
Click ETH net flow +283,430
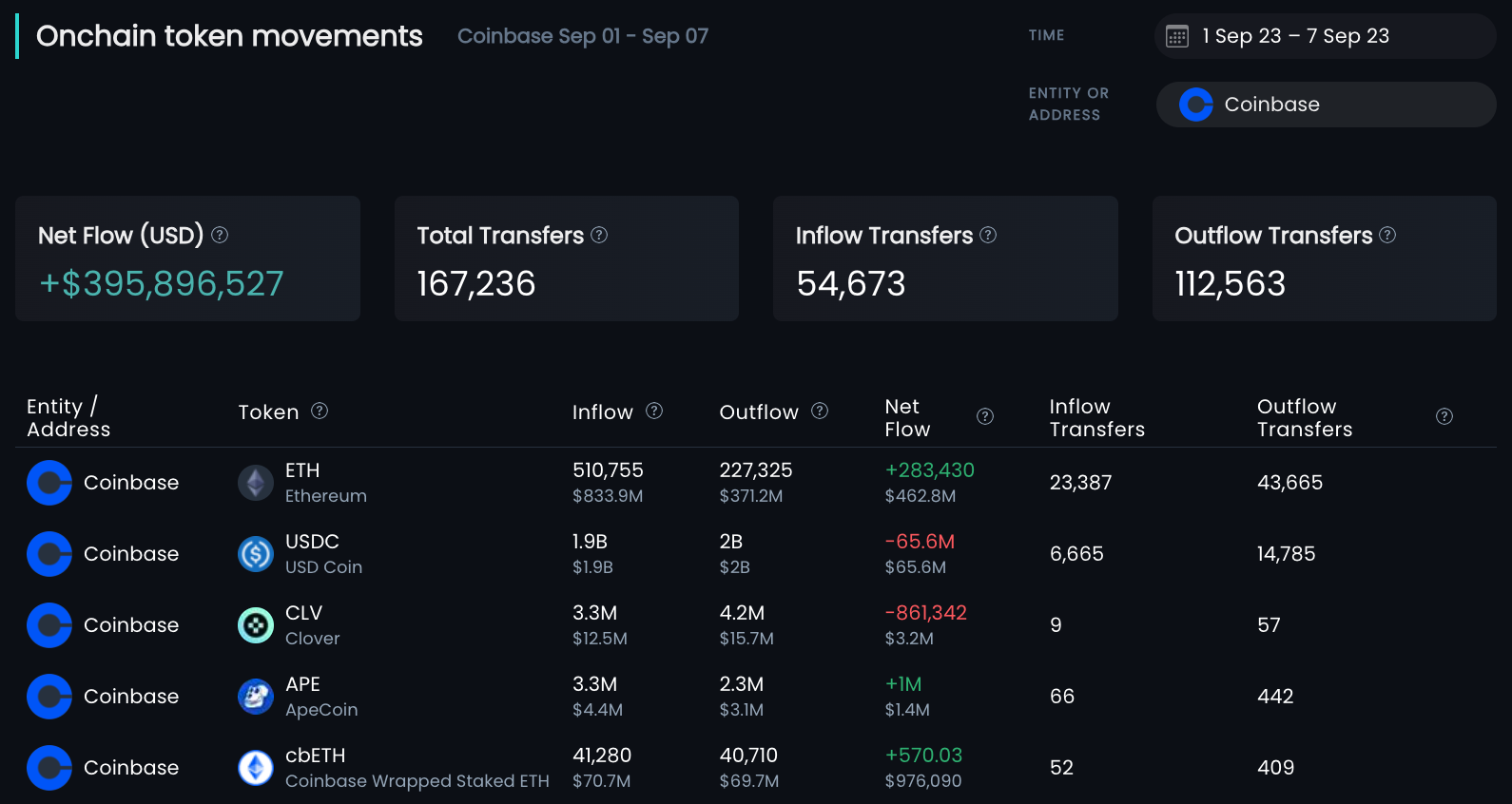(x=930, y=470)
